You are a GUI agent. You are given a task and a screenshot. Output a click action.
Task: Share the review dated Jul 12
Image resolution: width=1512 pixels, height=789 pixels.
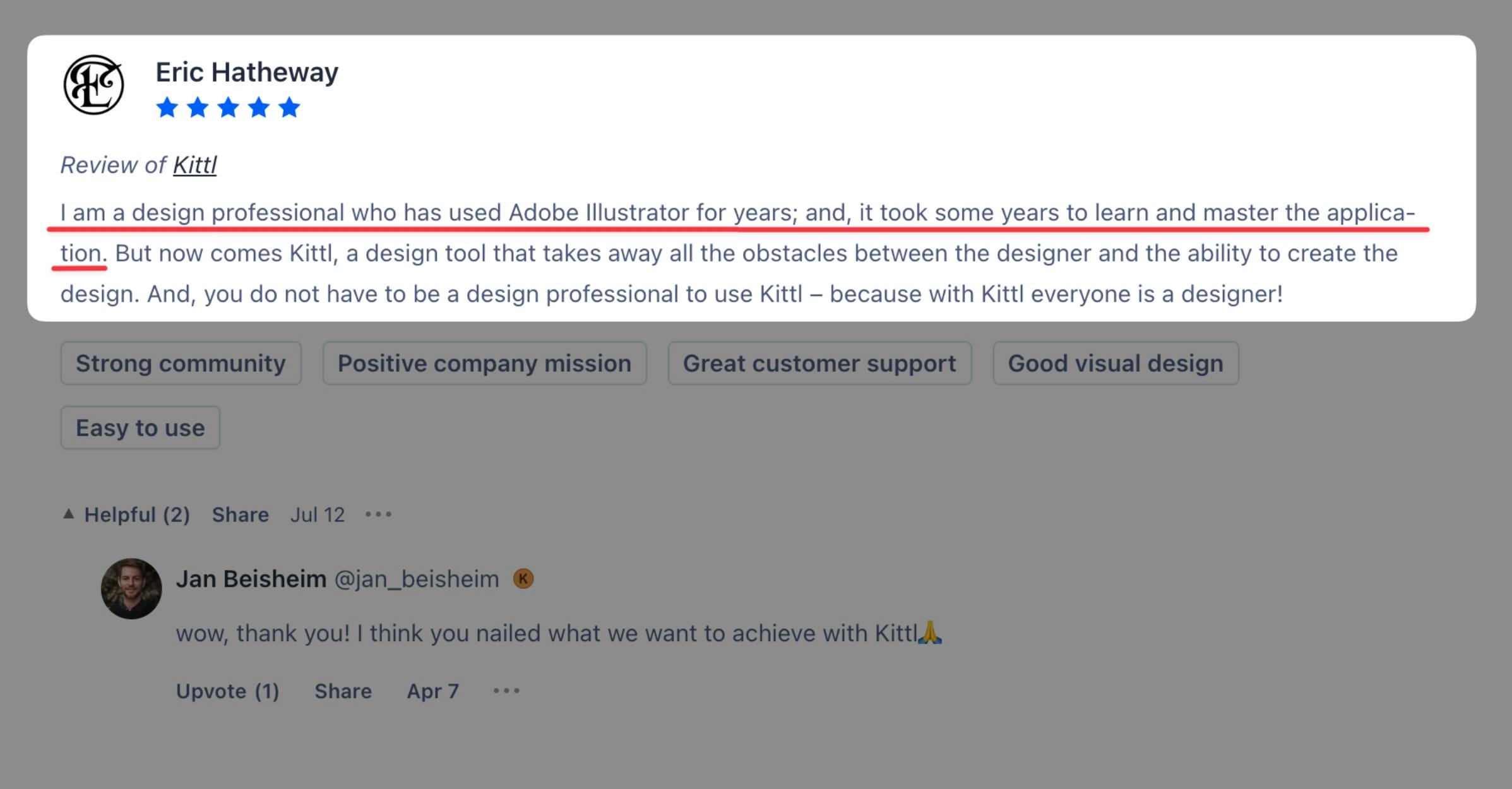241,514
